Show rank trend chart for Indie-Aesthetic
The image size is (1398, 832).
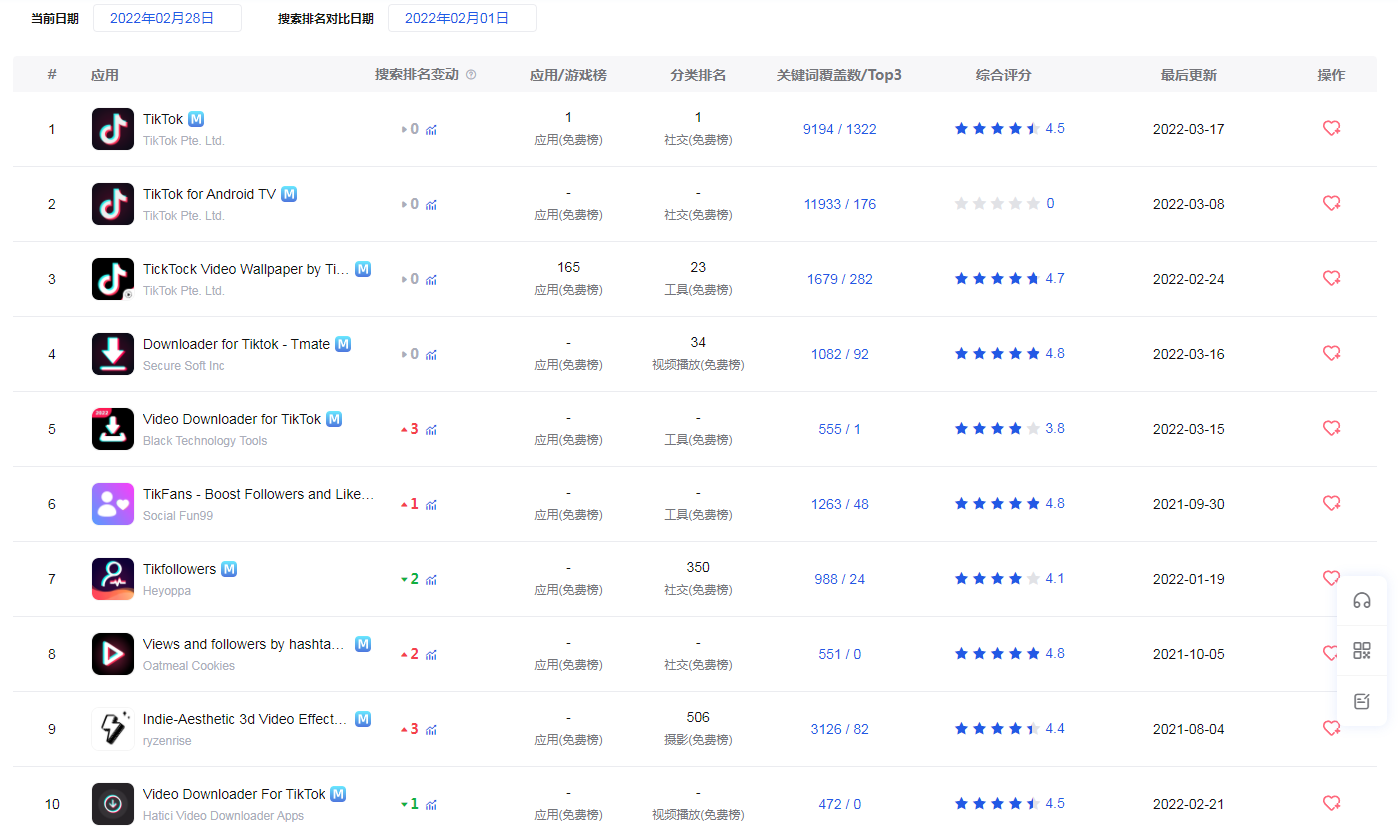(431, 729)
